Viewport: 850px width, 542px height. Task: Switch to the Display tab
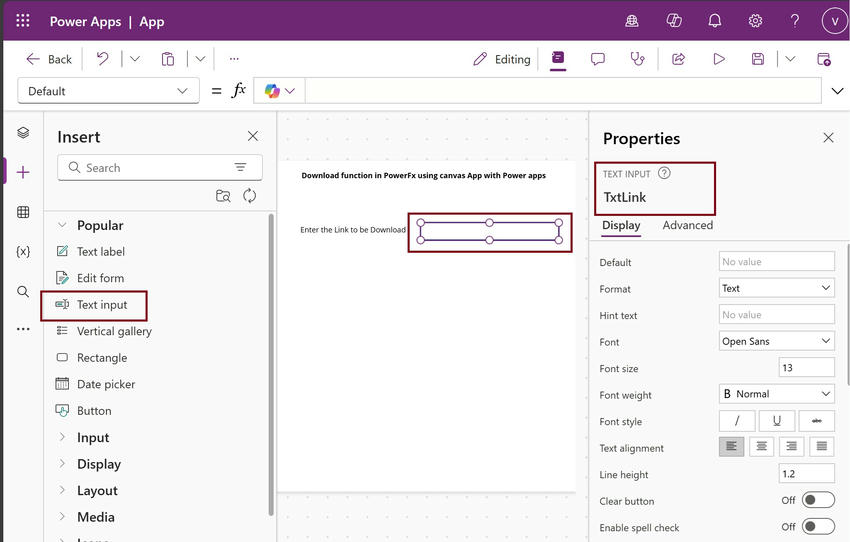pyautogui.click(x=621, y=225)
